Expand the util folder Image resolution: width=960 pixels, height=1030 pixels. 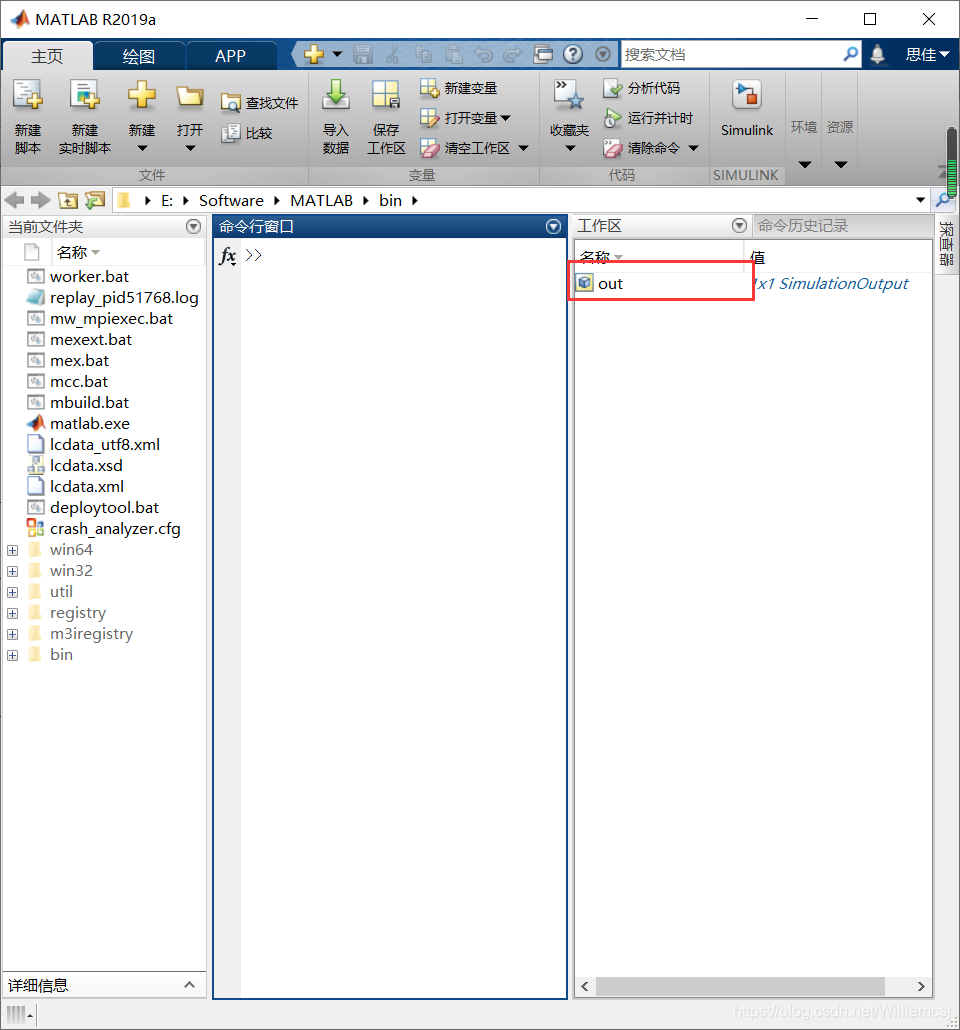pyautogui.click(x=12, y=593)
